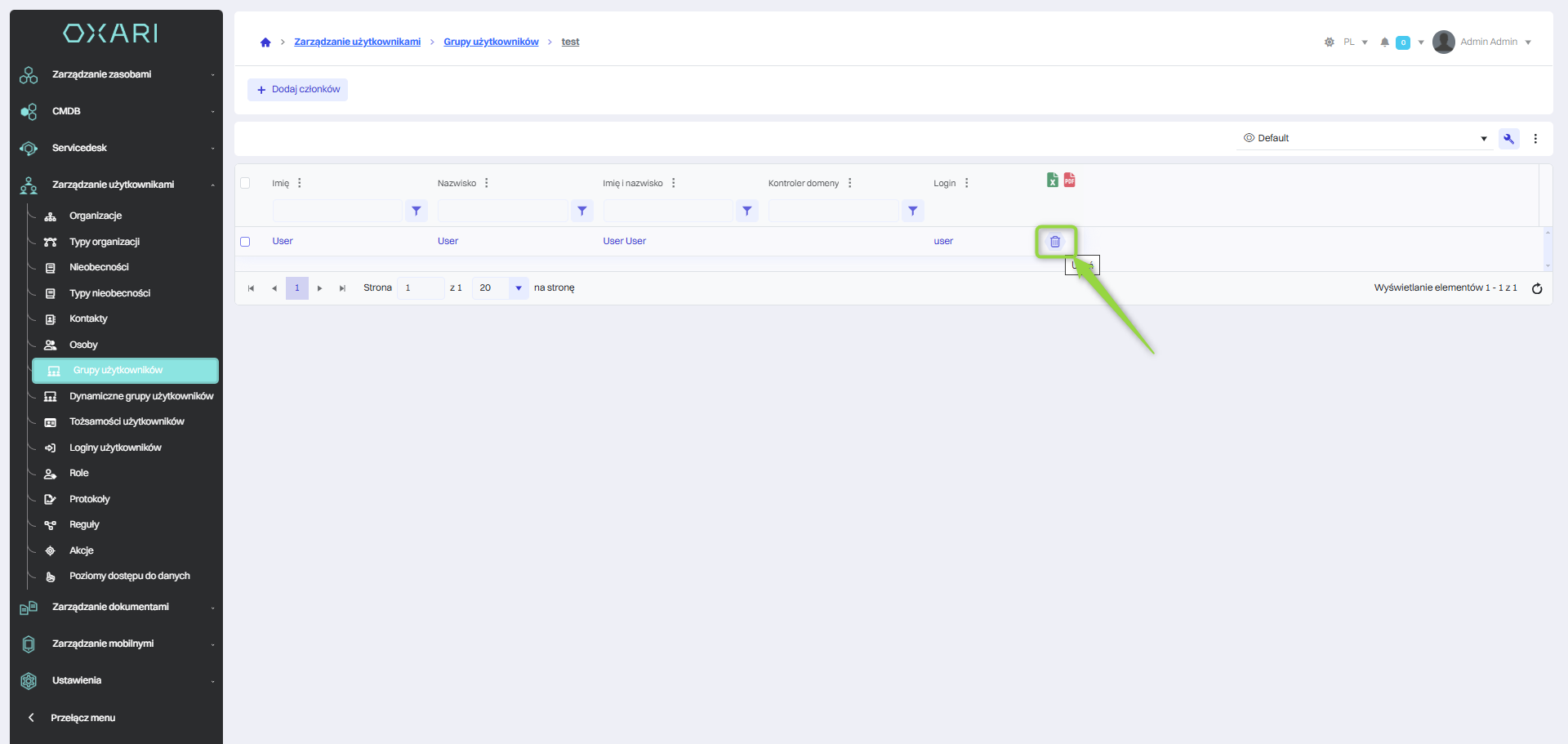Click the Dodaj członków button
This screenshot has width=1568, height=744.
pos(298,90)
